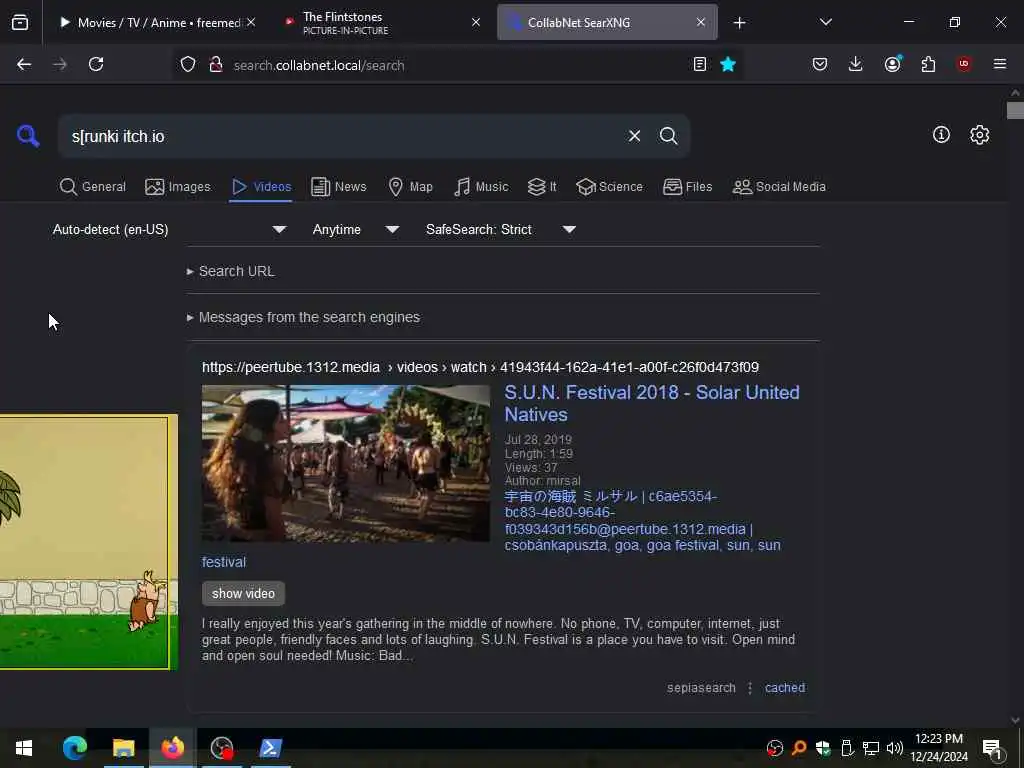Open peertube.1312.media result URL
The height and width of the screenshot is (768, 1024).
(x=480, y=367)
